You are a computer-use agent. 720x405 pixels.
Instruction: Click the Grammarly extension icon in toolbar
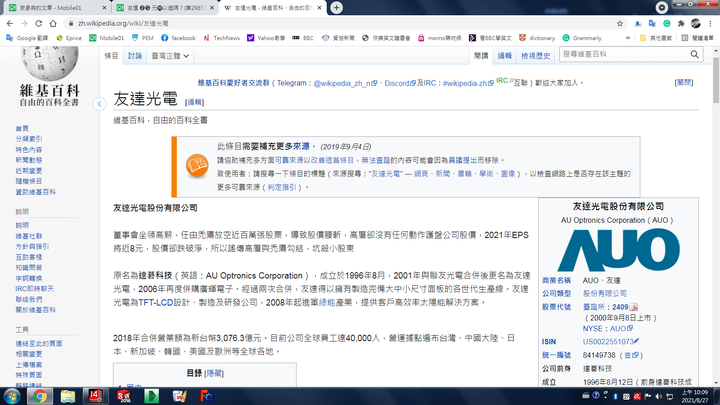667,23
